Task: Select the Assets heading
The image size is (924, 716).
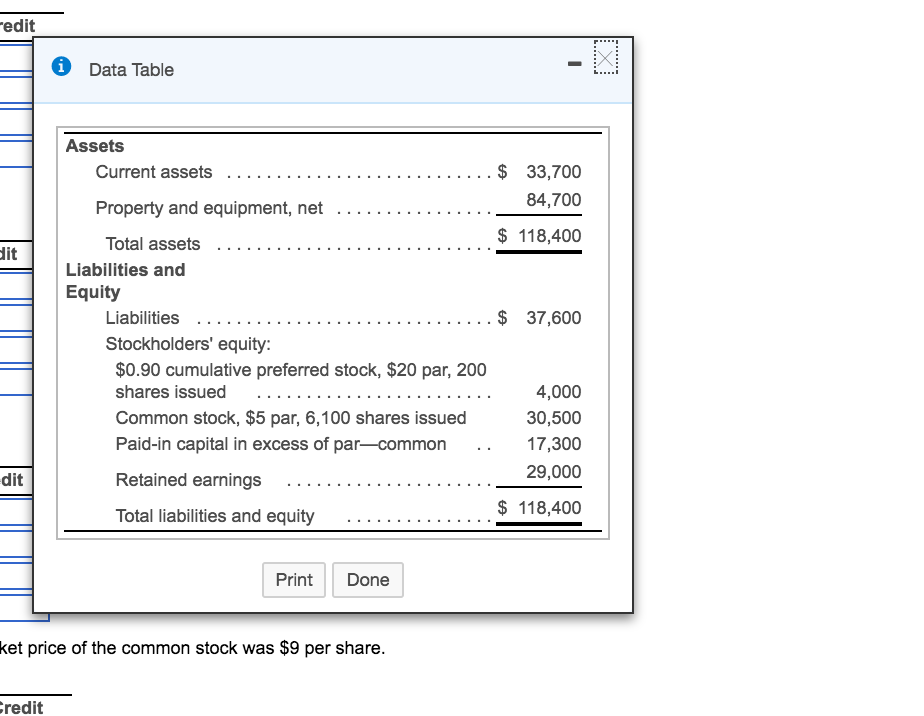Action: click(95, 146)
